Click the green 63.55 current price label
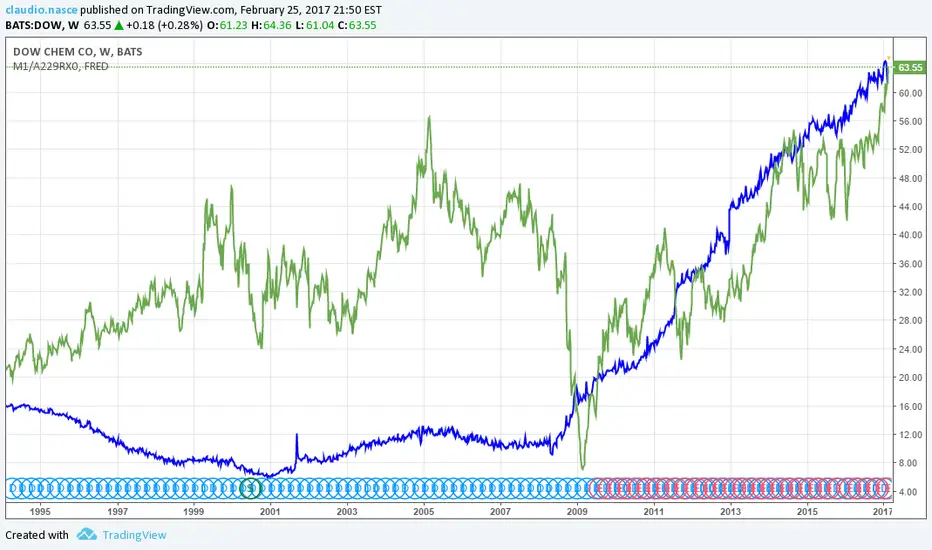 click(909, 67)
